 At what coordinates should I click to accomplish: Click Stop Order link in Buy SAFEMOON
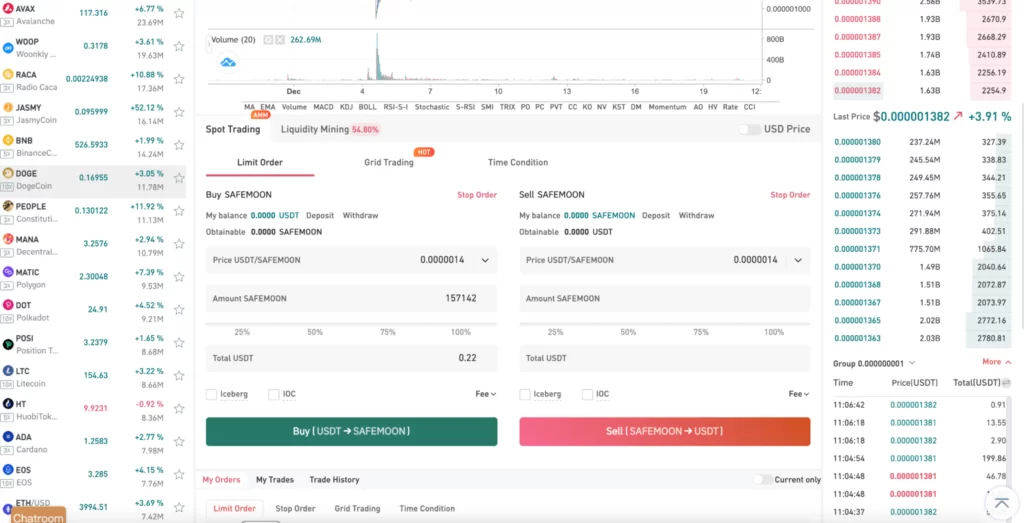[x=477, y=195]
